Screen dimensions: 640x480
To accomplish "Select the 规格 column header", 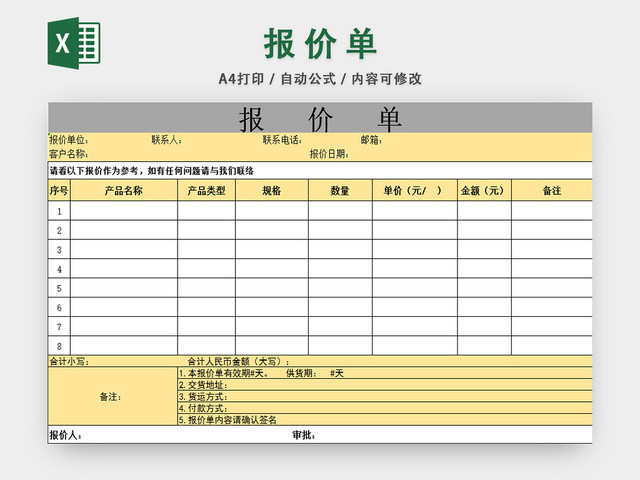I will click(272, 191).
